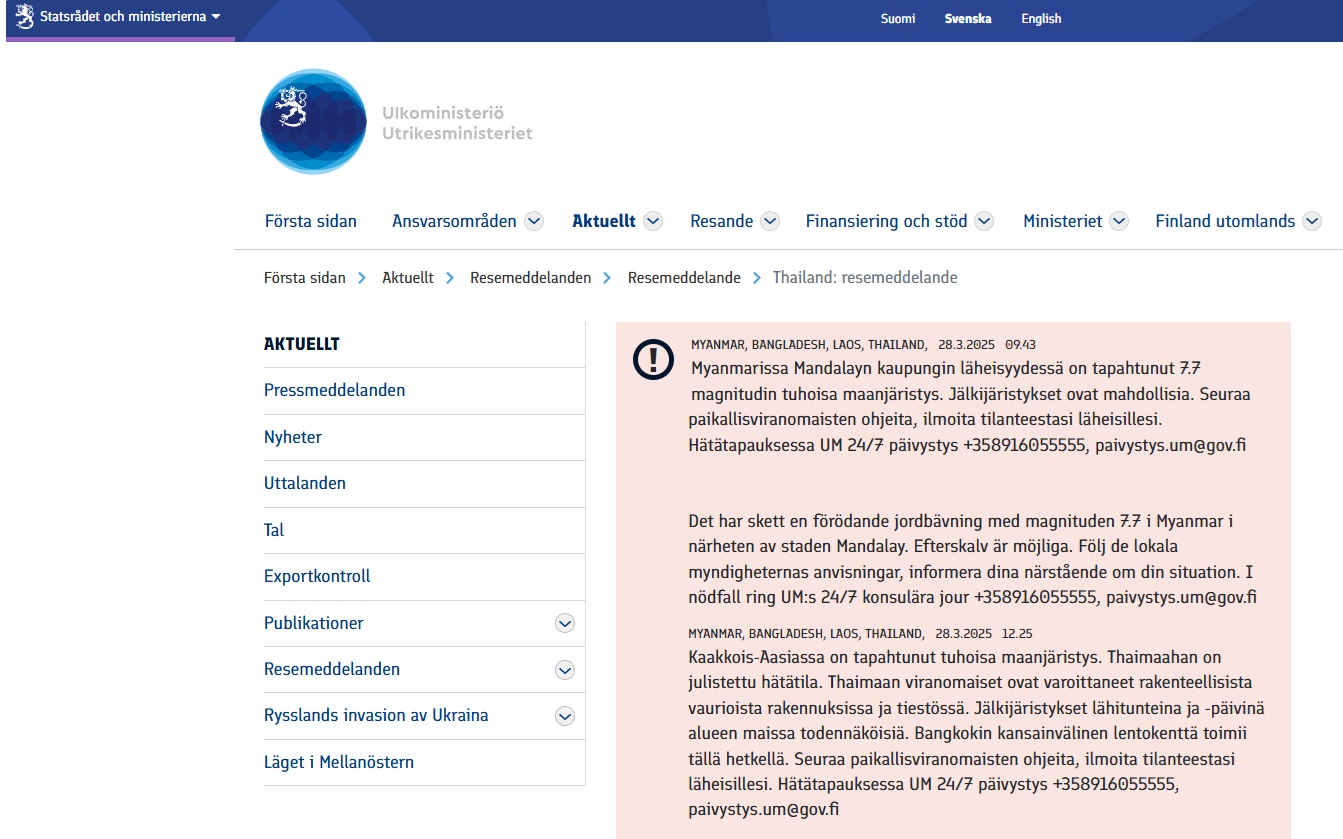Expand the Ministeriet menu chevron
This screenshot has height=839, width=1343.
click(x=1119, y=221)
